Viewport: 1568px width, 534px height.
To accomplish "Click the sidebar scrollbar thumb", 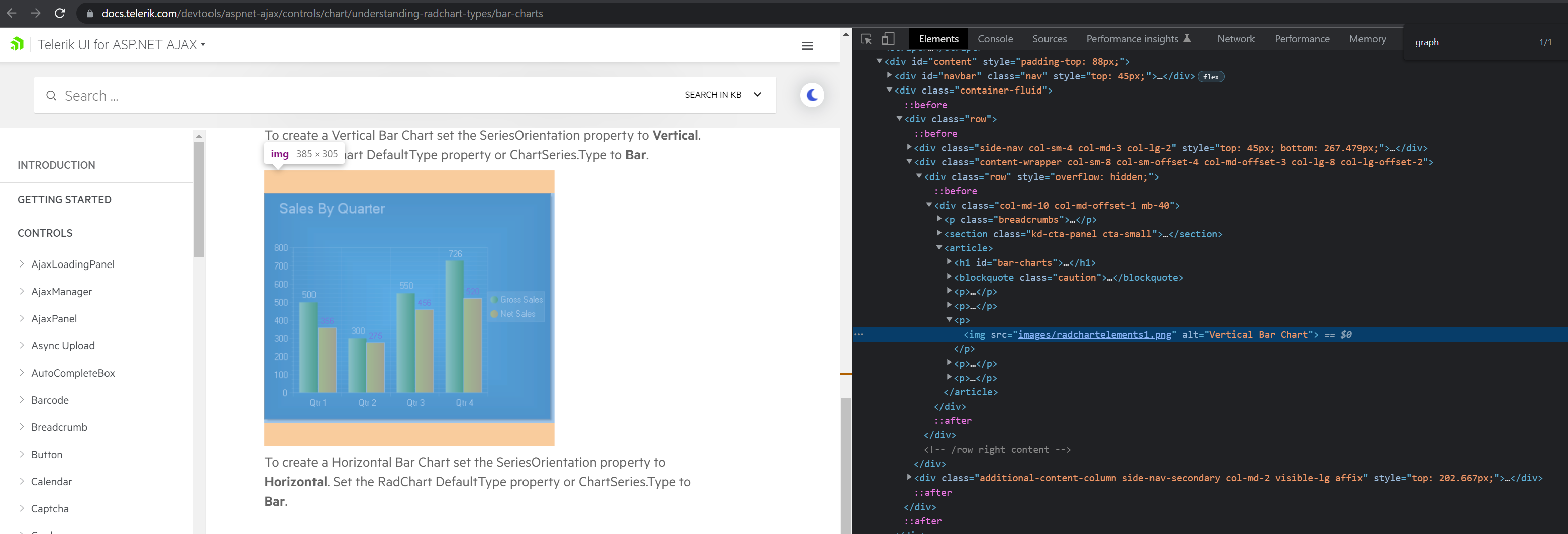I will tap(199, 199).
